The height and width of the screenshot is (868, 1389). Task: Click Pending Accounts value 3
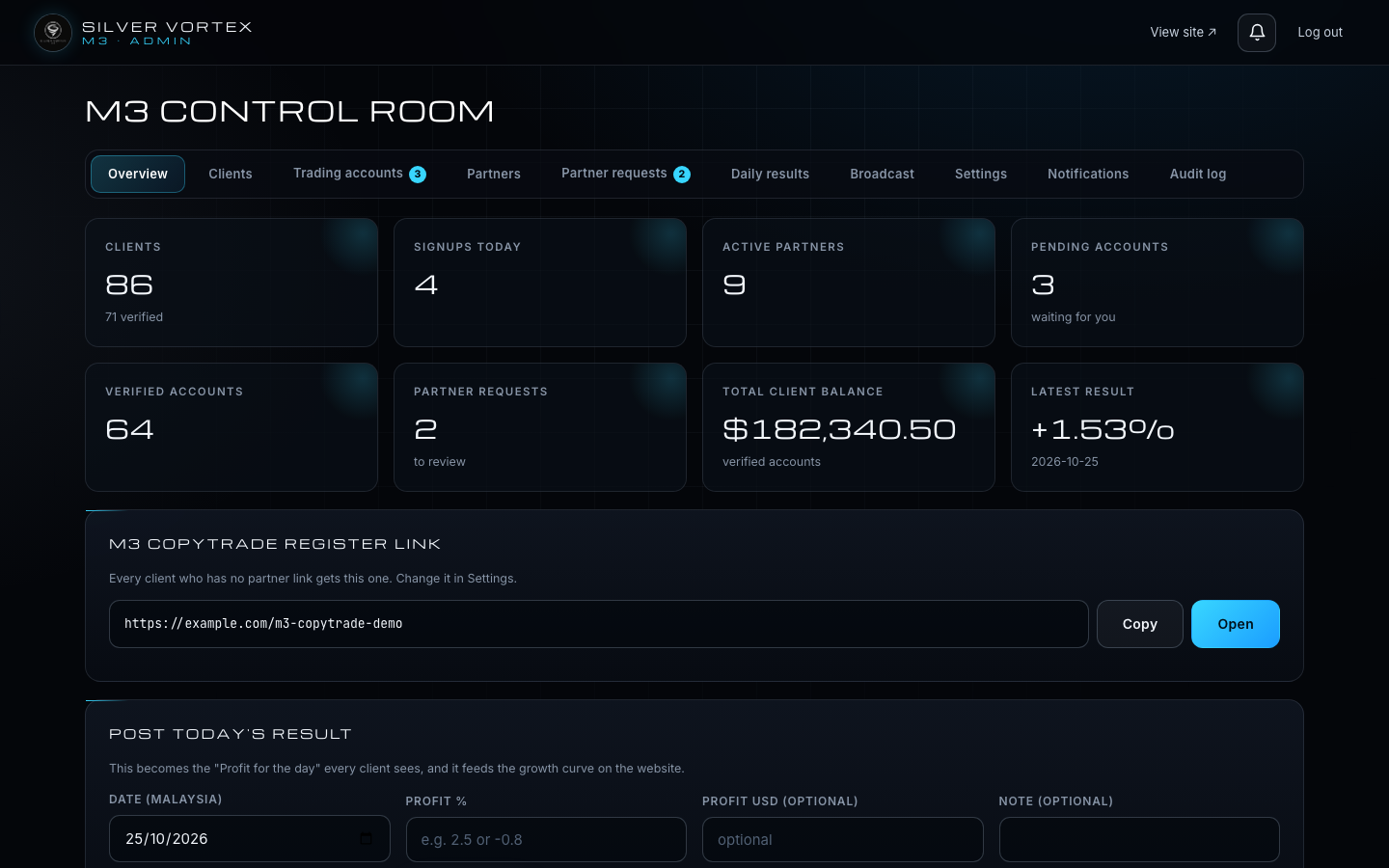tap(1043, 285)
